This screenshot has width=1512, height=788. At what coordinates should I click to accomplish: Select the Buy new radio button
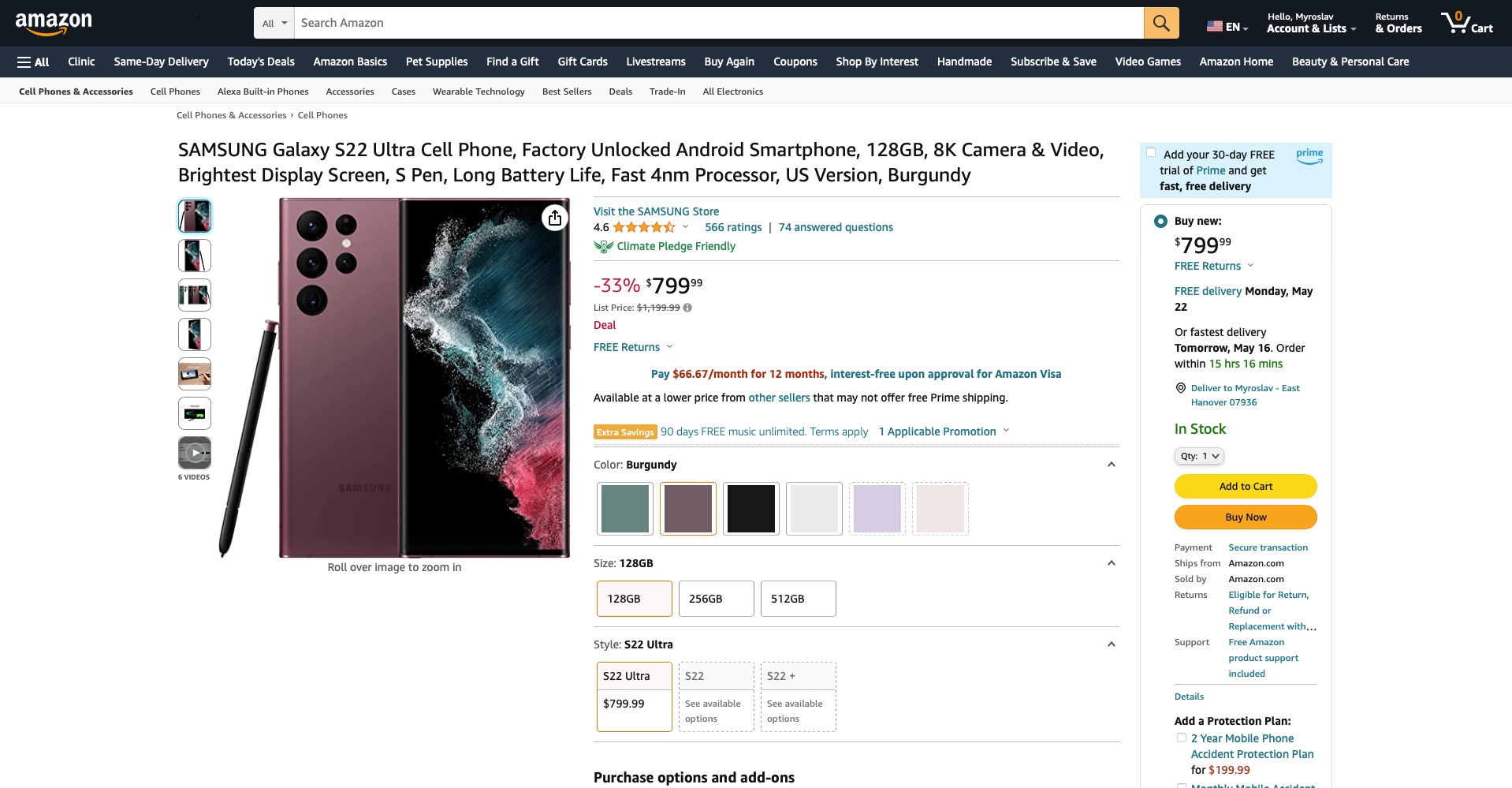click(1160, 222)
